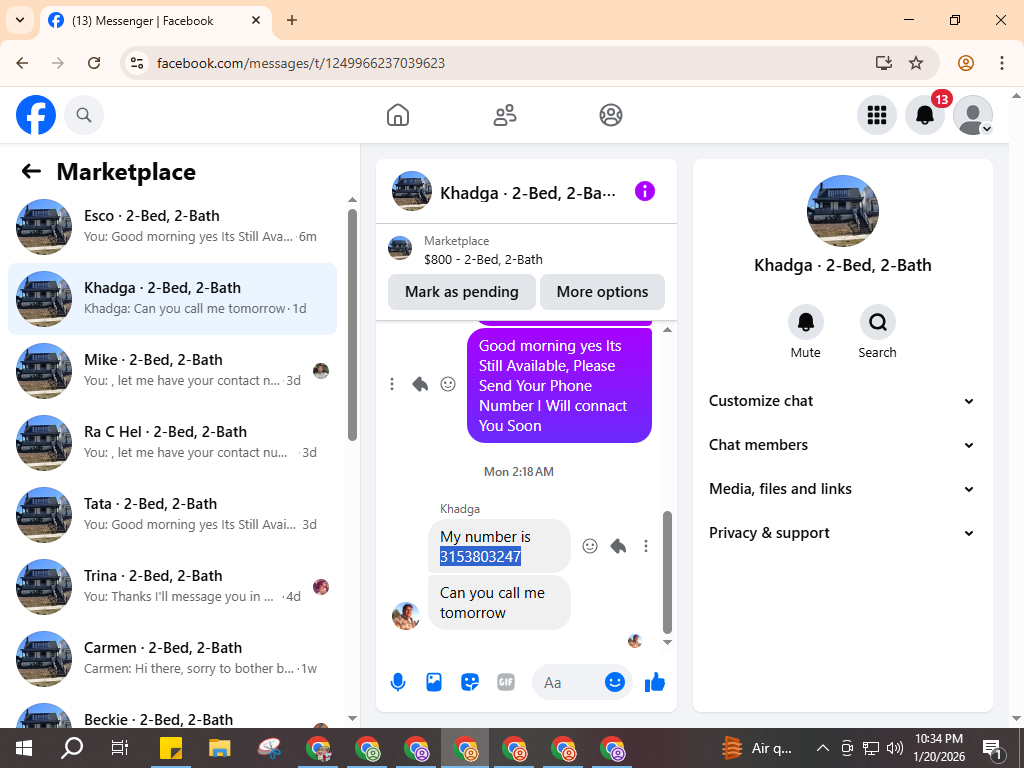Open more options for 'Good morning' sent message
This screenshot has height=768, width=1024.
pyautogui.click(x=392, y=384)
